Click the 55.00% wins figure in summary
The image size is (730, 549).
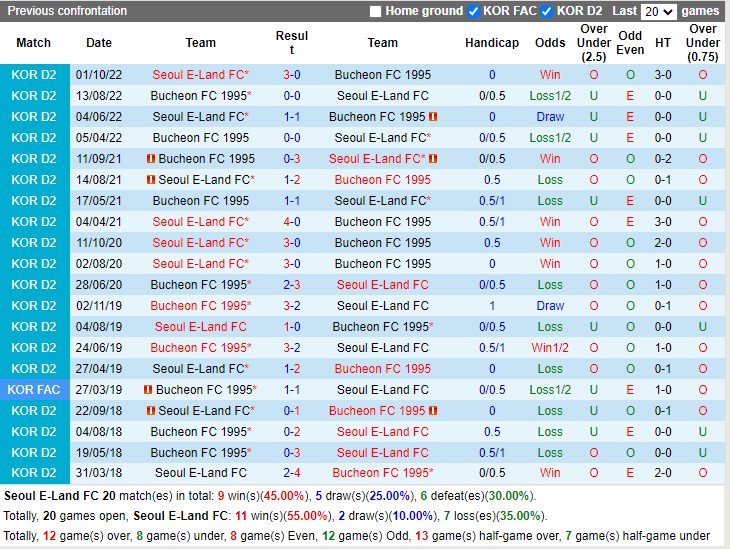click(x=307, y=516)
